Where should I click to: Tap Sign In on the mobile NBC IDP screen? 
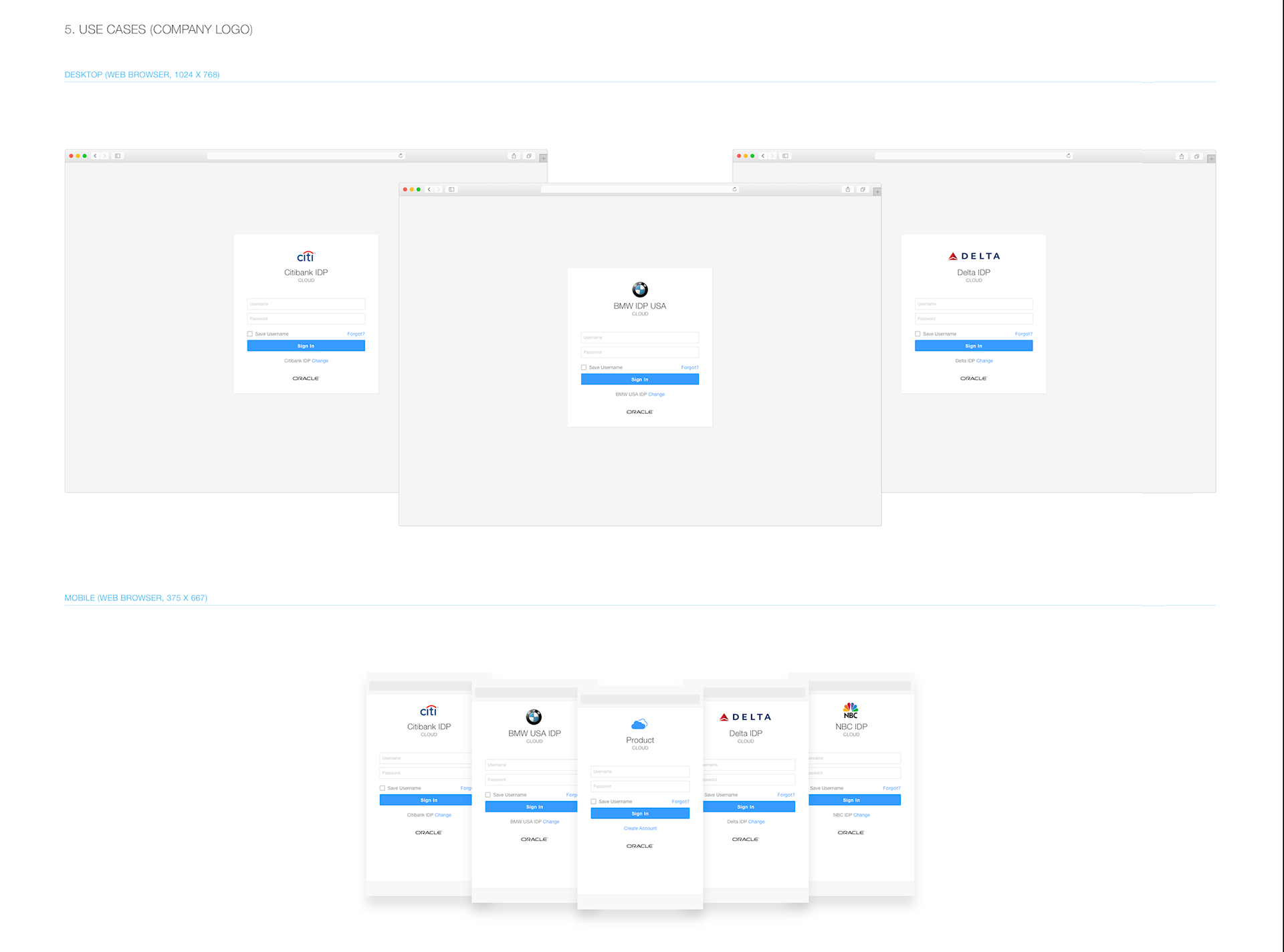[855, 800]
